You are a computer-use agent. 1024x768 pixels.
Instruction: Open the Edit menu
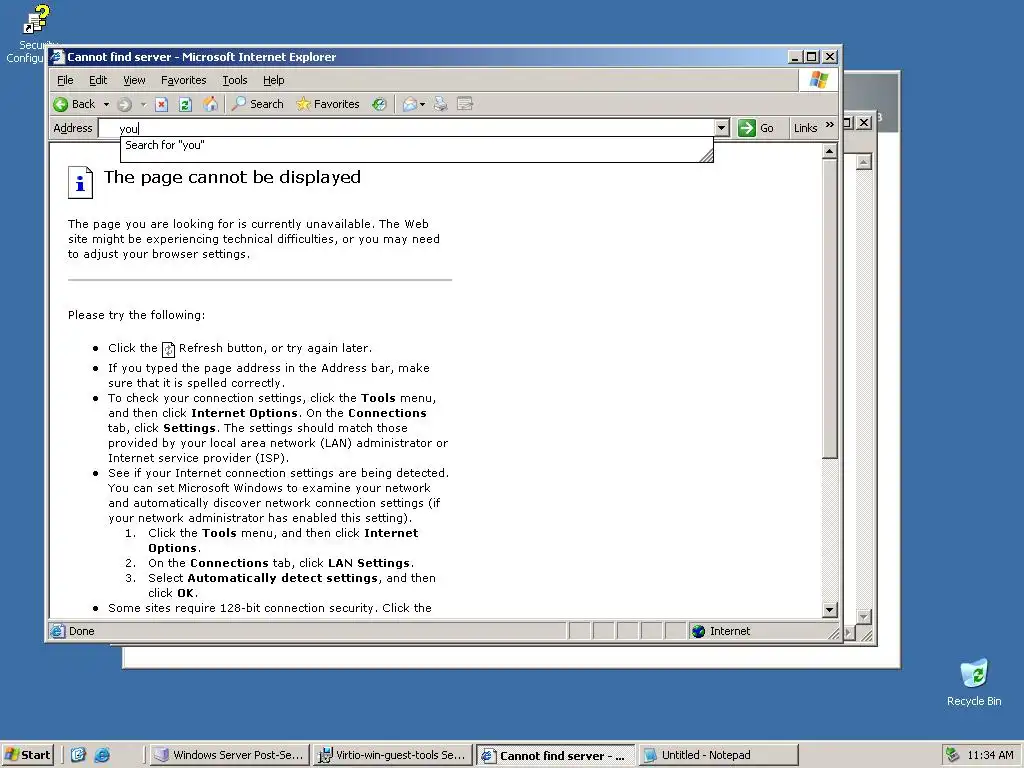[x=98, y=80]
